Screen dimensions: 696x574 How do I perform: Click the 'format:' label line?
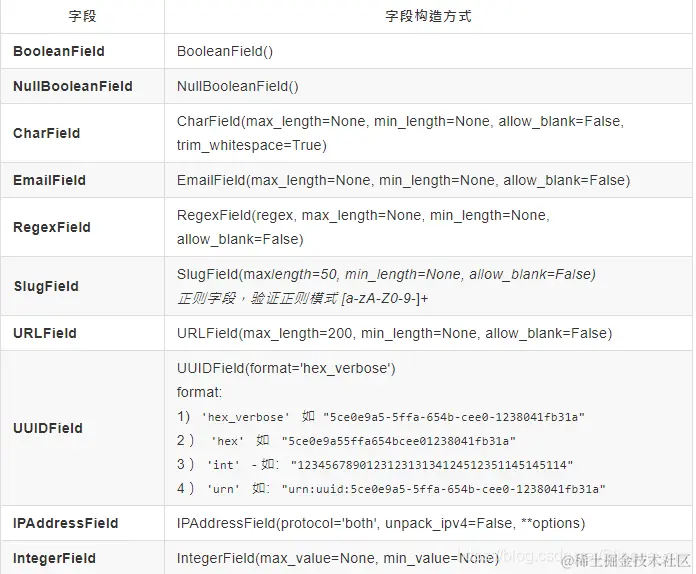(199, 392)
